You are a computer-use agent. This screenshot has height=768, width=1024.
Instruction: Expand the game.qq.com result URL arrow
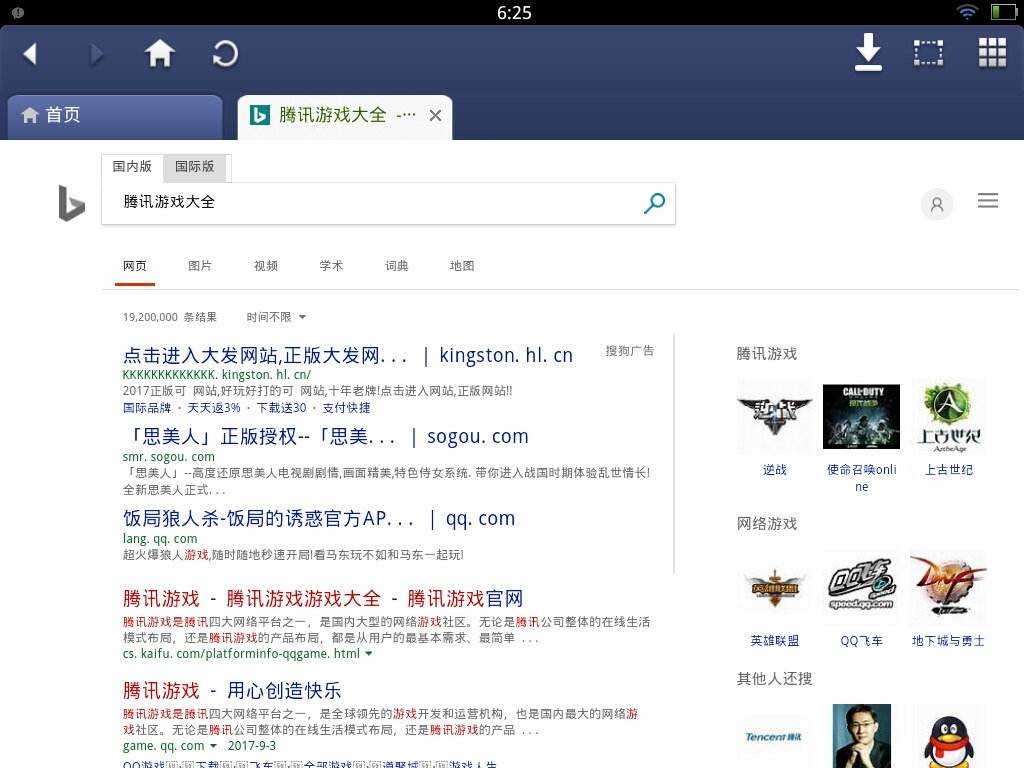213,746
